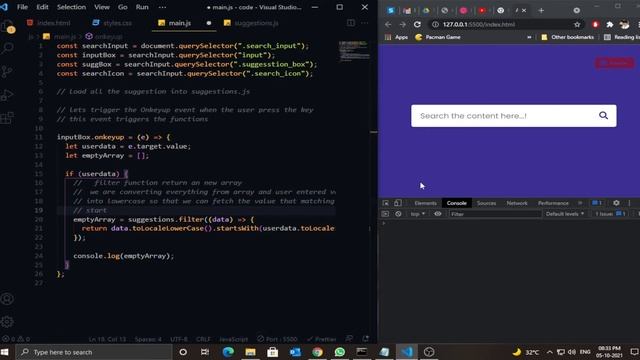Screen dimensions: 640x360
Task: Open the browser Extensions puzzle icon
Action: click(609, 24)
